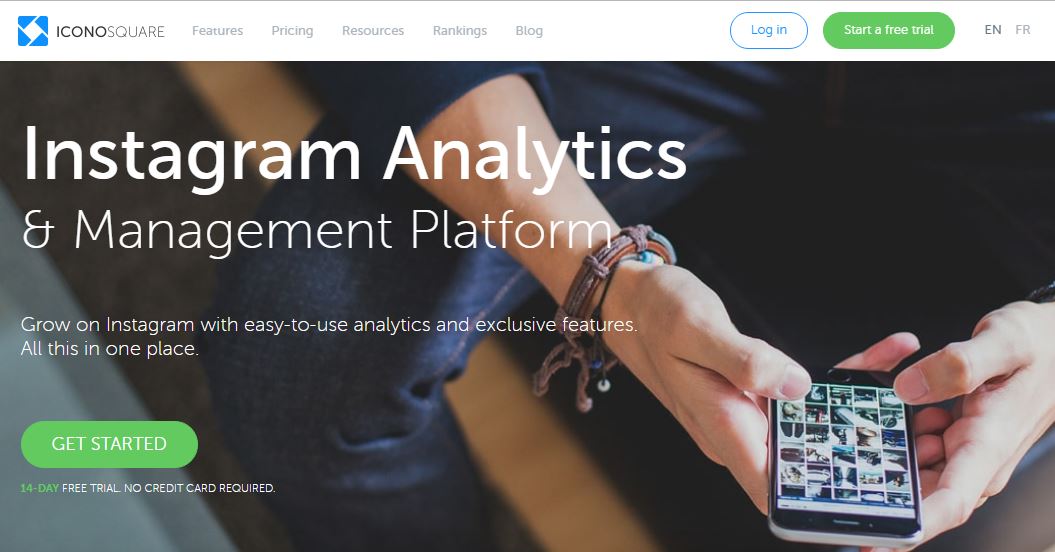Click the blue Iconosquare logo icon

(33, 31)
